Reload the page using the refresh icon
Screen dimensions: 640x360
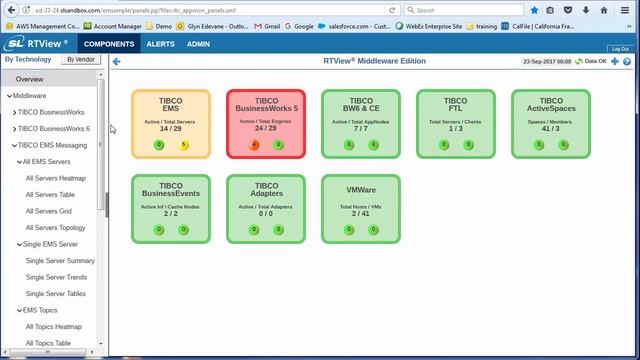392,10
